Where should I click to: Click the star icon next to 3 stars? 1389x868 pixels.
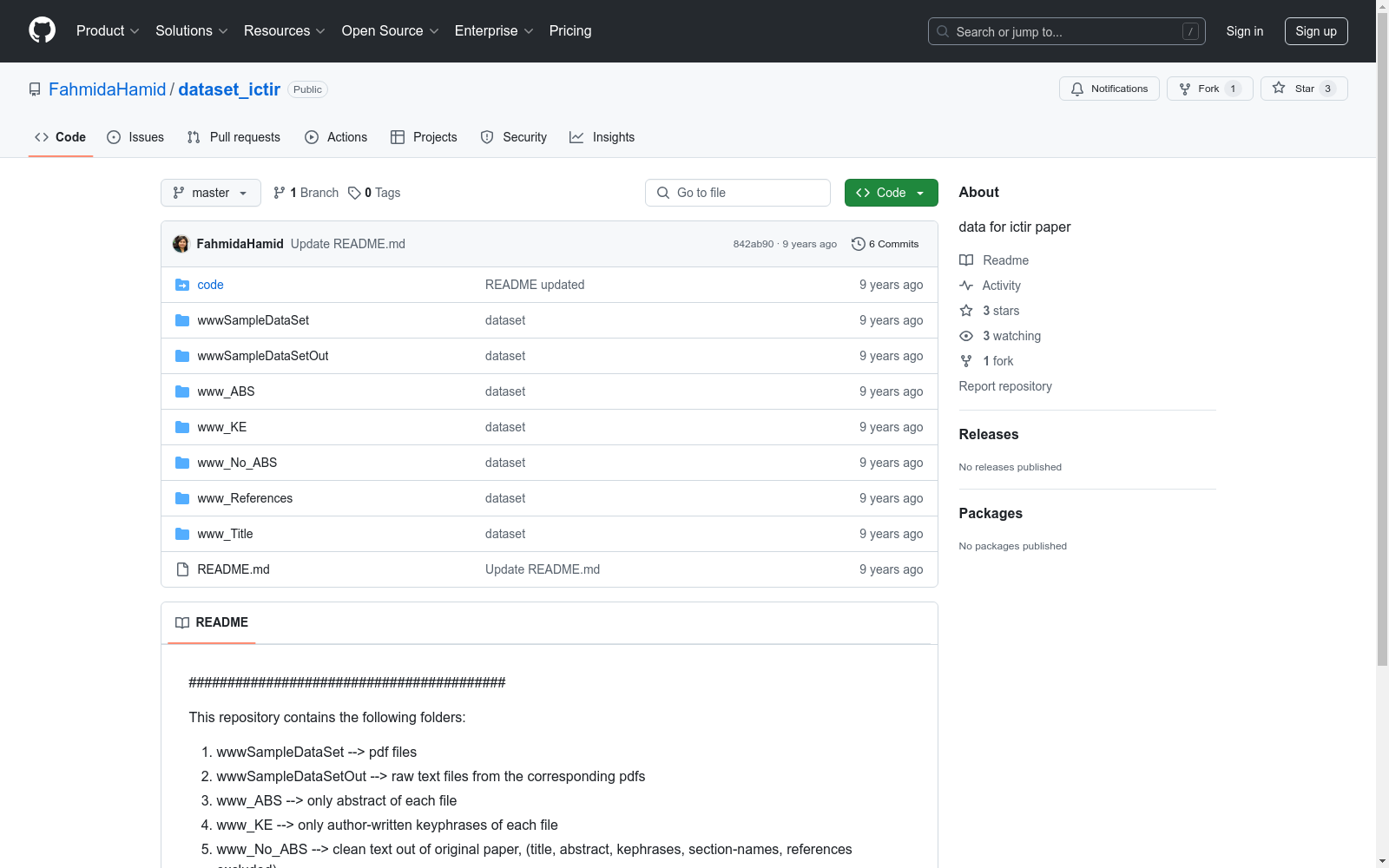pos(966,310)
